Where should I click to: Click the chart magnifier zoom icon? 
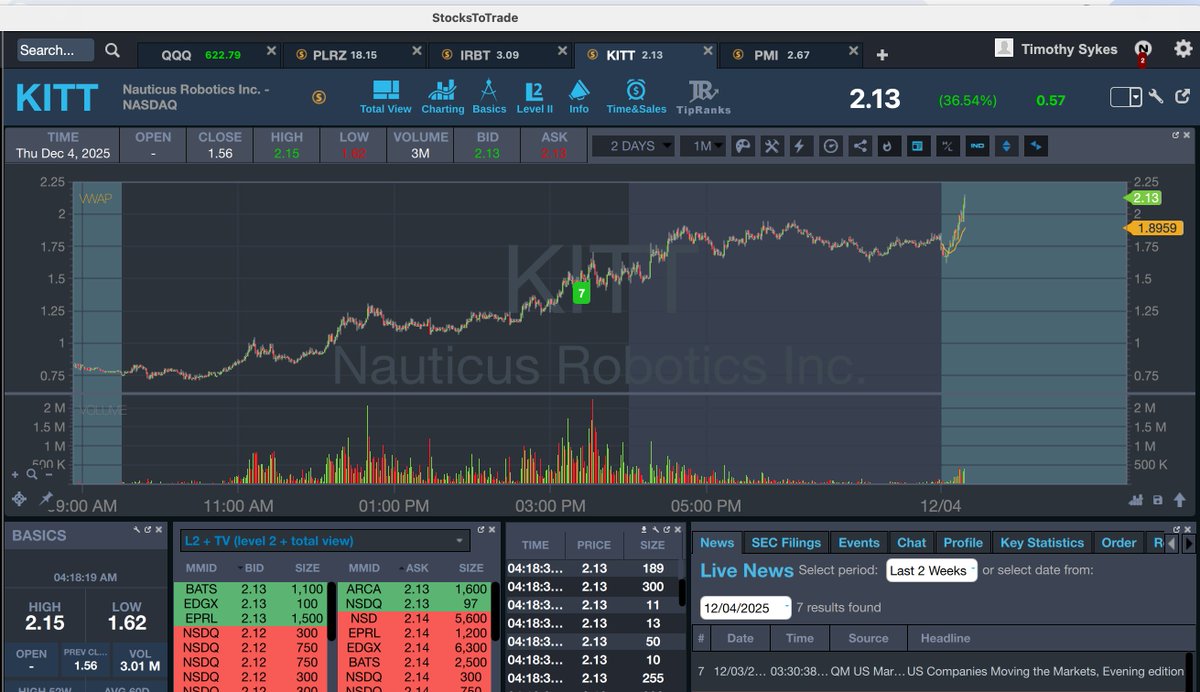[x=32, y=474]
